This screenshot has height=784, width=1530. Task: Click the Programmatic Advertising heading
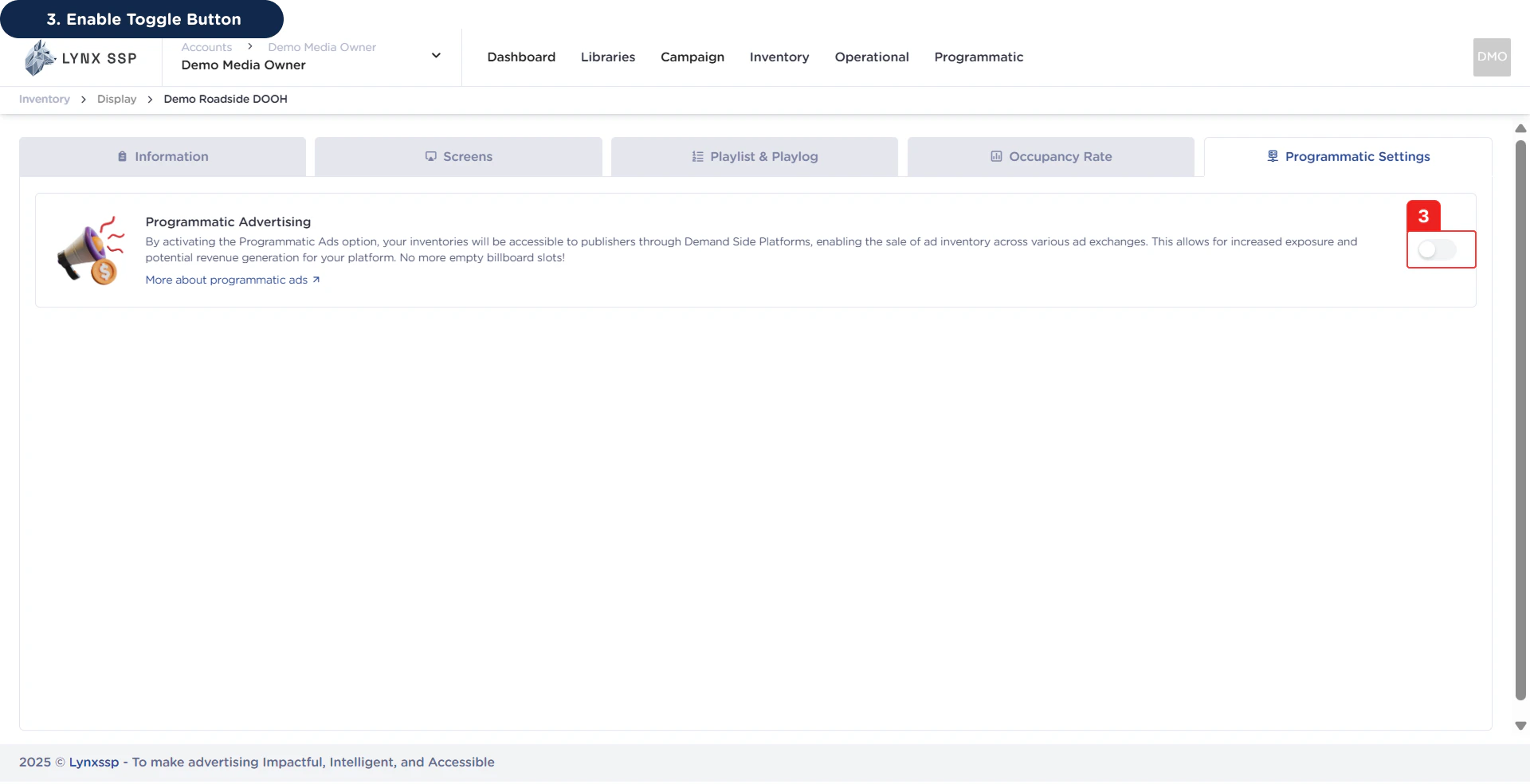coord(228,222)
